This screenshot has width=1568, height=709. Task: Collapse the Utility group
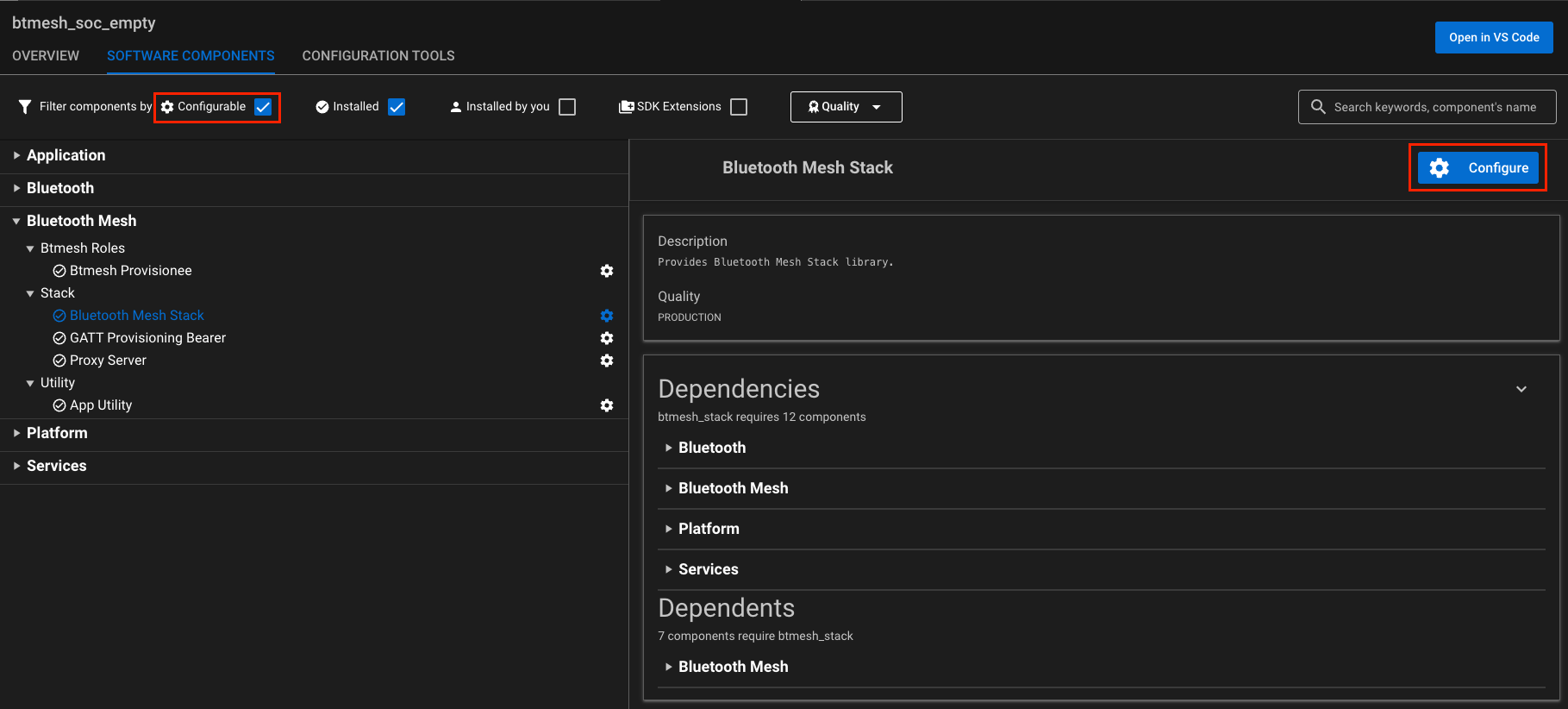click(30, 383)
